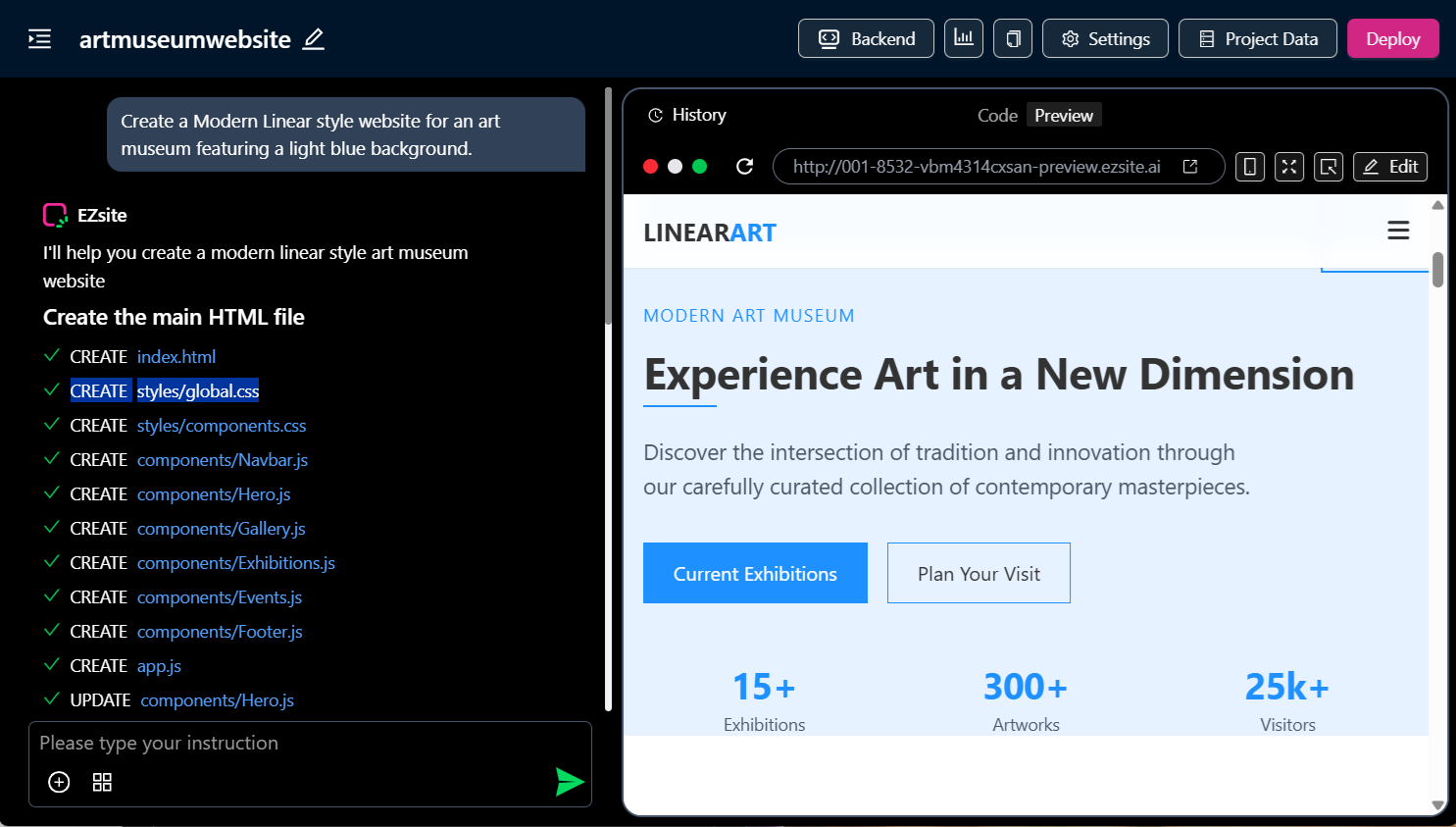1456x827 pixels.
Task: Open the components/Gallery.js file link
Action: point(221,529)
